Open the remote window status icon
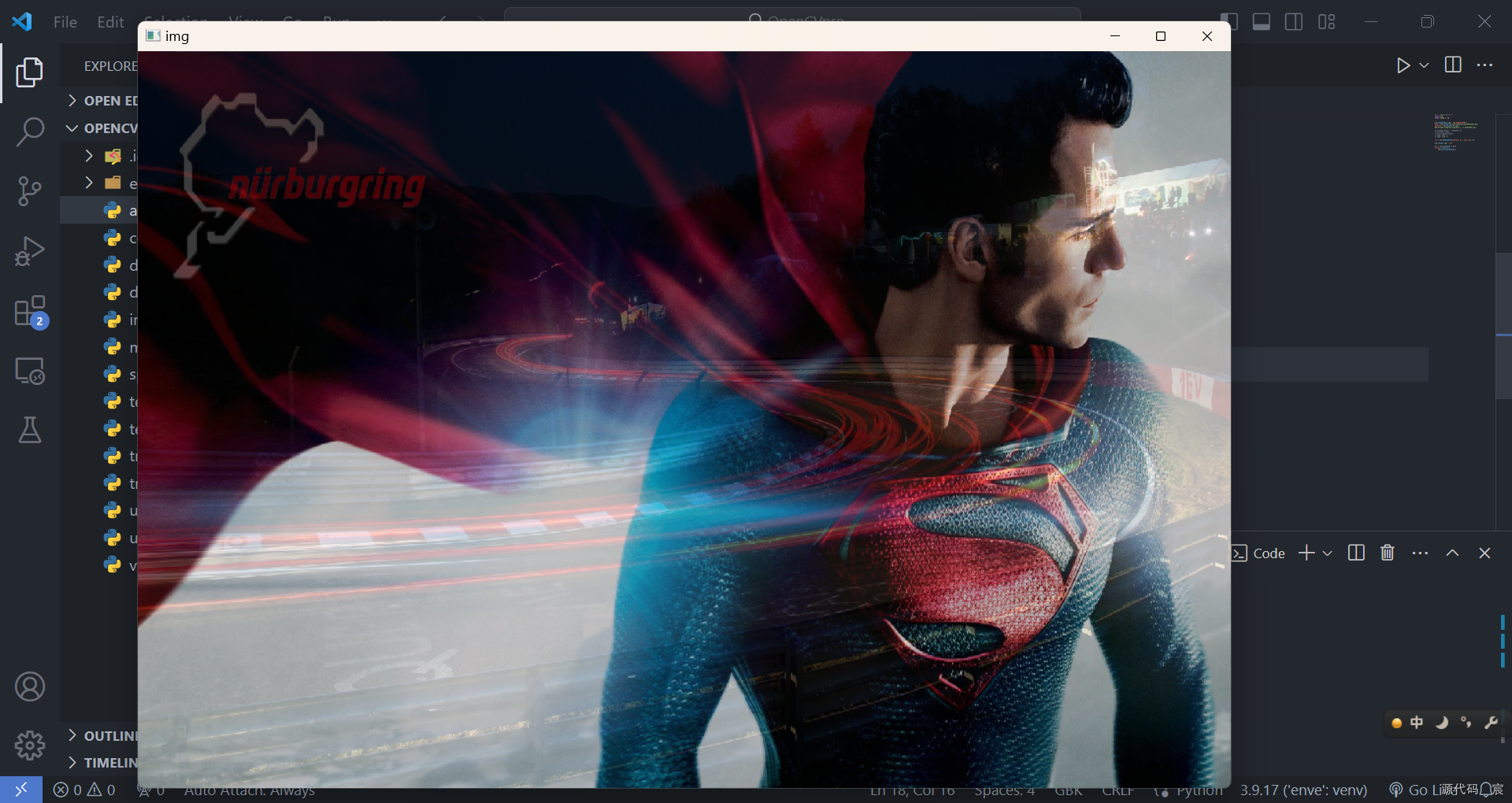This screenshot has width=1512, height=803. [x=21, y=790]
